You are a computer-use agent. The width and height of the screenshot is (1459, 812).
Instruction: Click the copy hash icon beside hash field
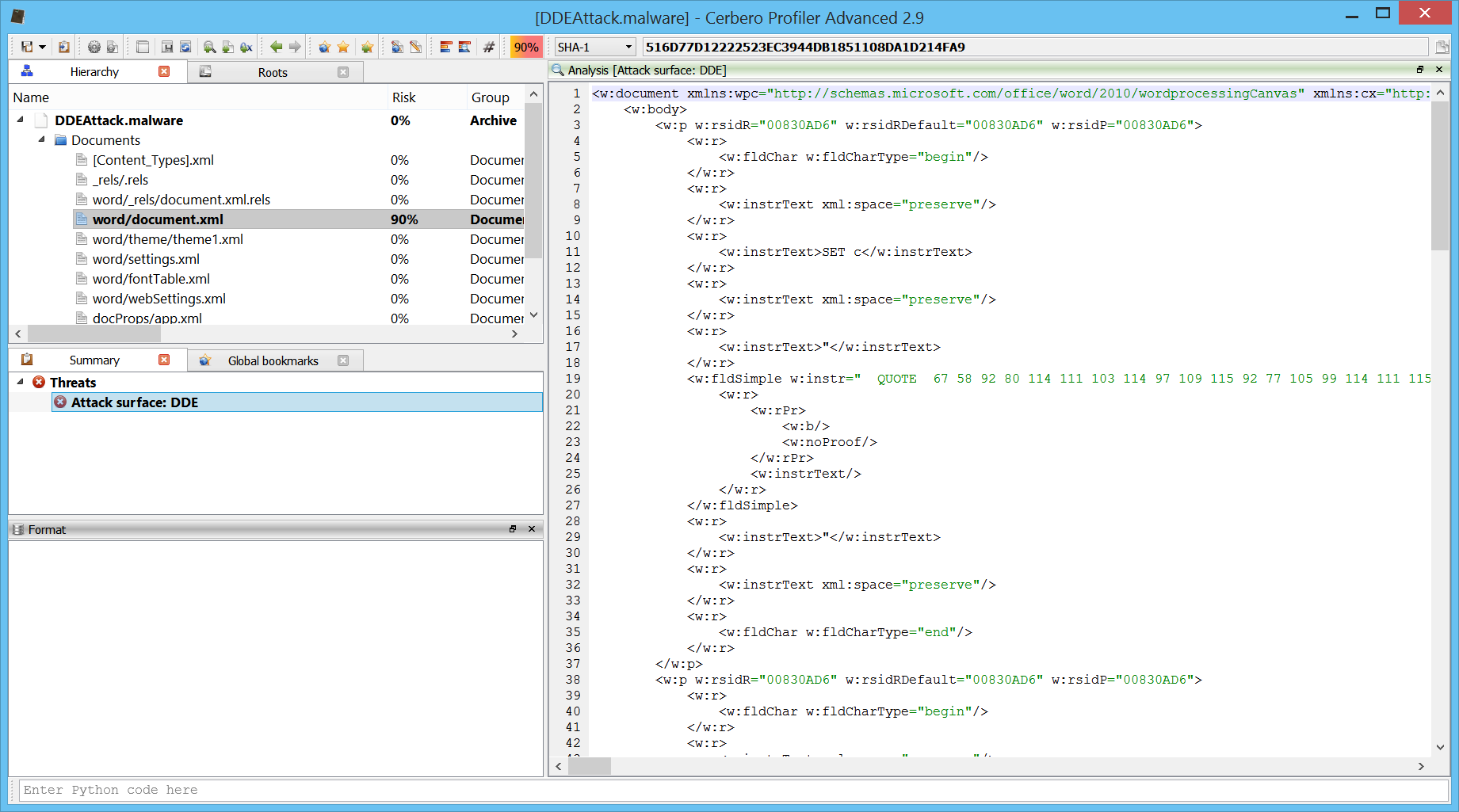click(x=1442, y=48)
